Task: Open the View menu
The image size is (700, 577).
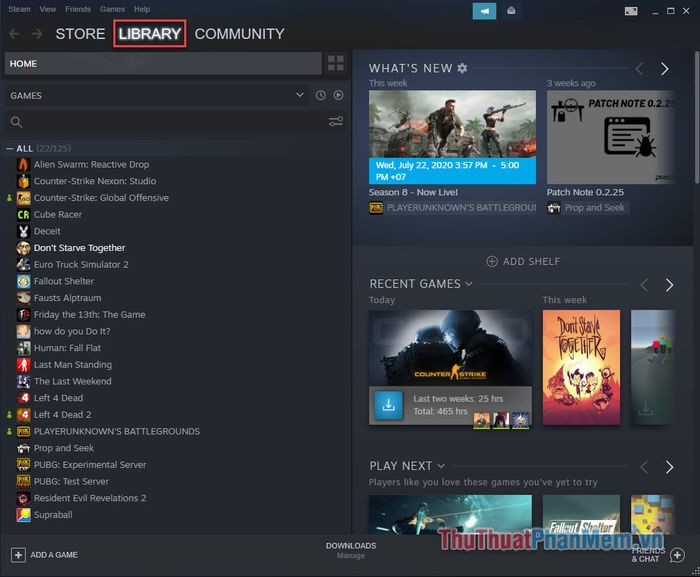Action: pyautogui.click(x=47, y=9)
